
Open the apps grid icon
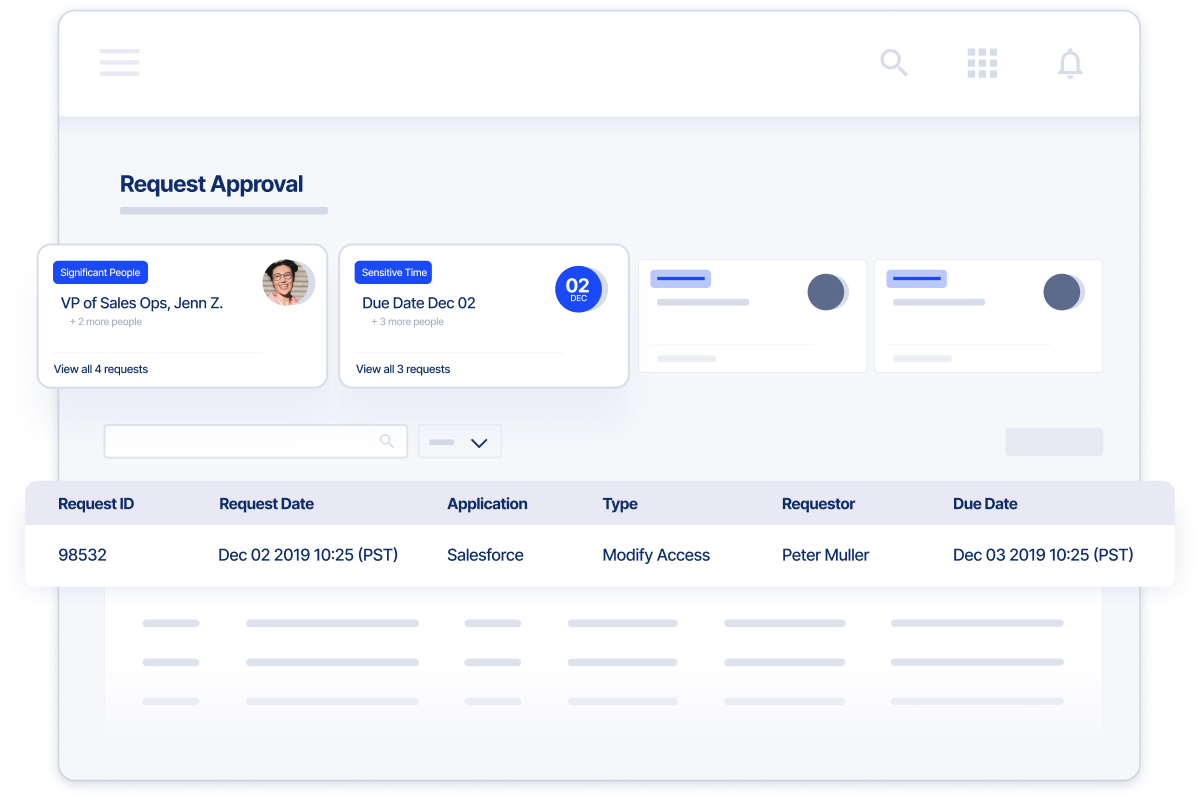pyautogui.click(x=982, y=63)
